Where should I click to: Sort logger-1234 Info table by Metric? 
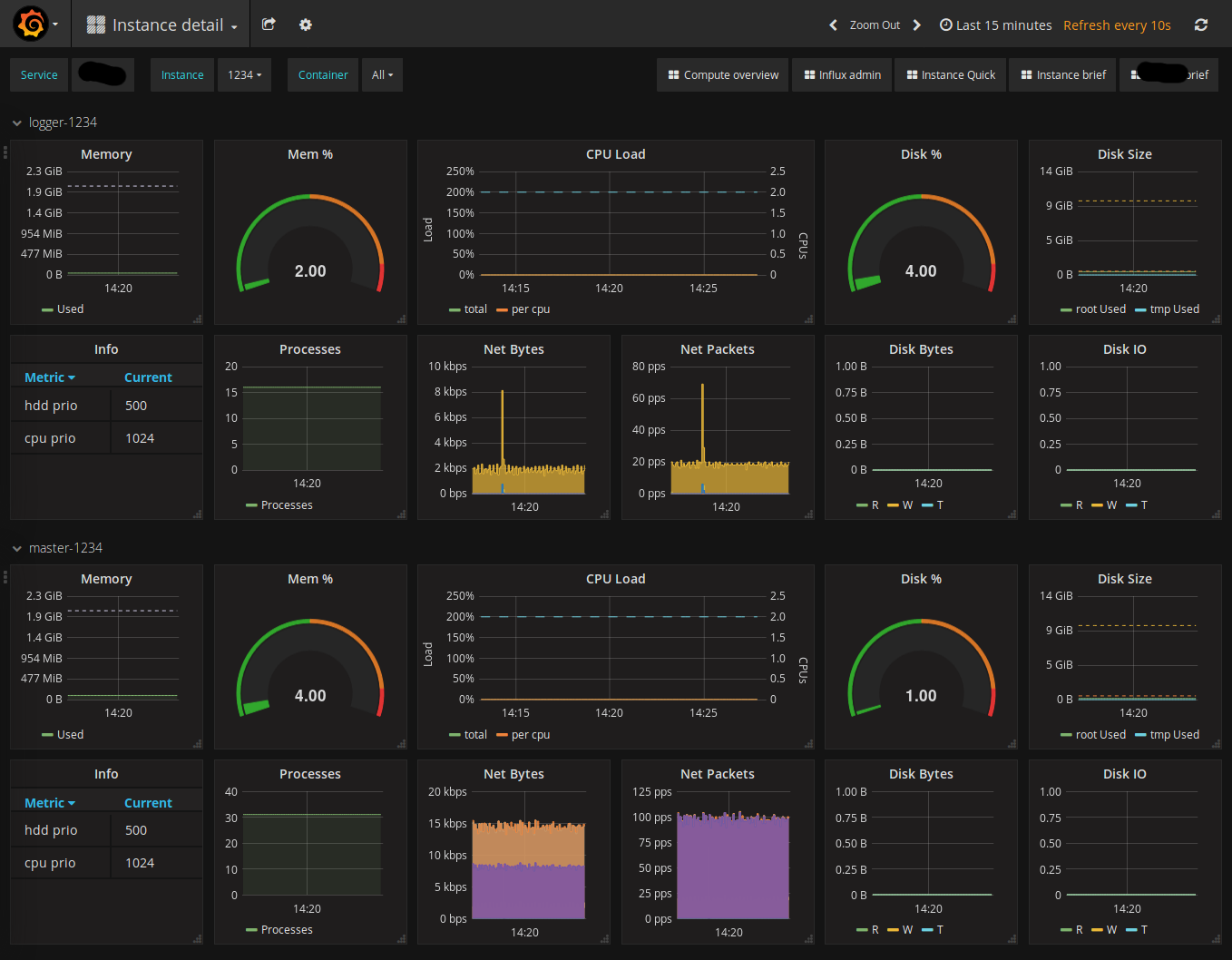point(50,377)
